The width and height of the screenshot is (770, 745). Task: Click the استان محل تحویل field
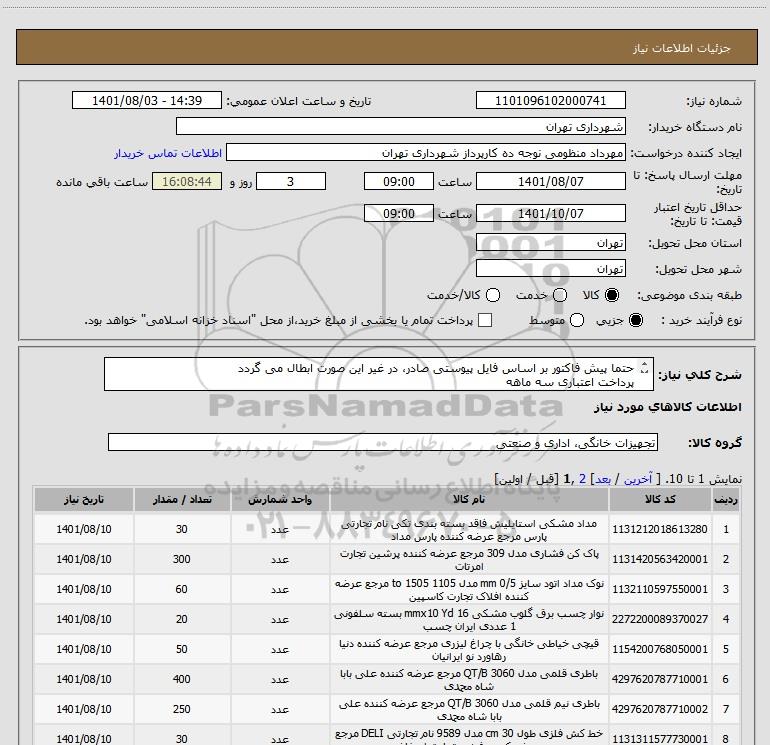tap(550, 242)
